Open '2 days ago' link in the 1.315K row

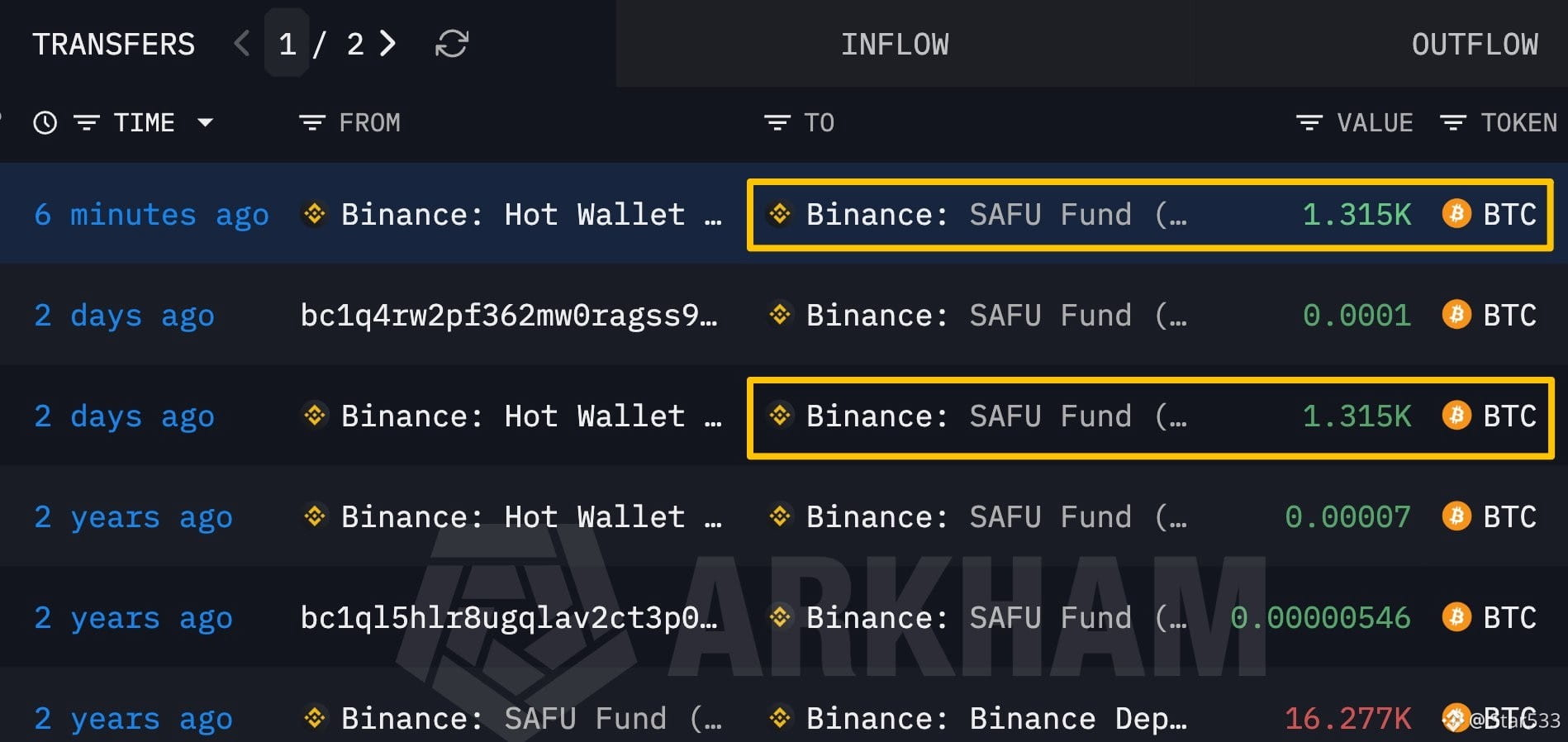pos(124,416)
